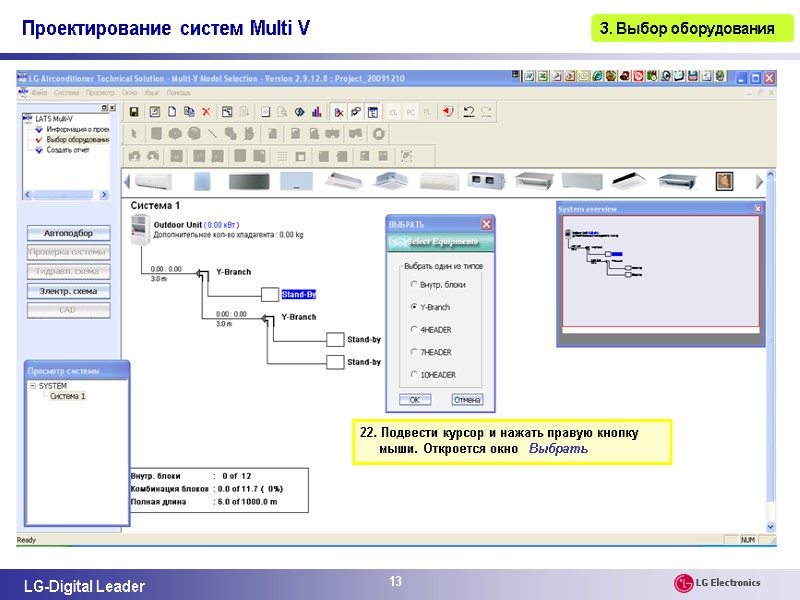The height and width of the screenshot is (600, 800).
Task: Select the 4HEADER radio option
Action: click(x=414, y=329)
